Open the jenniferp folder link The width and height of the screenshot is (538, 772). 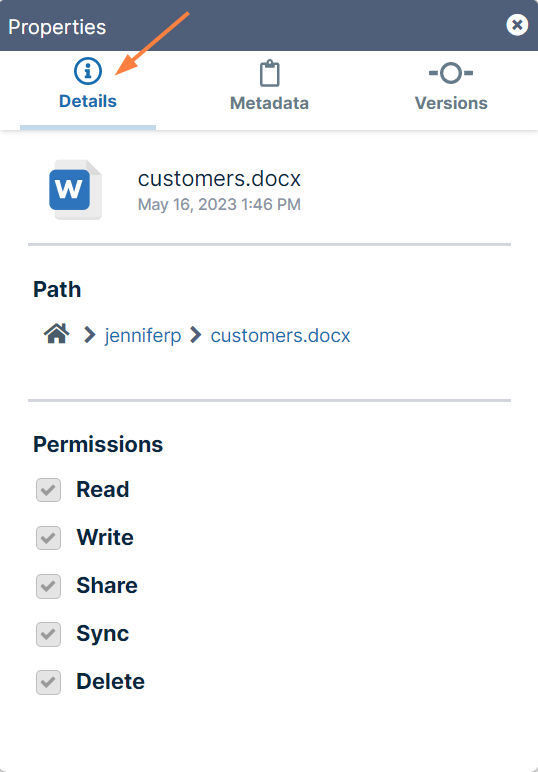click(143, 336)
